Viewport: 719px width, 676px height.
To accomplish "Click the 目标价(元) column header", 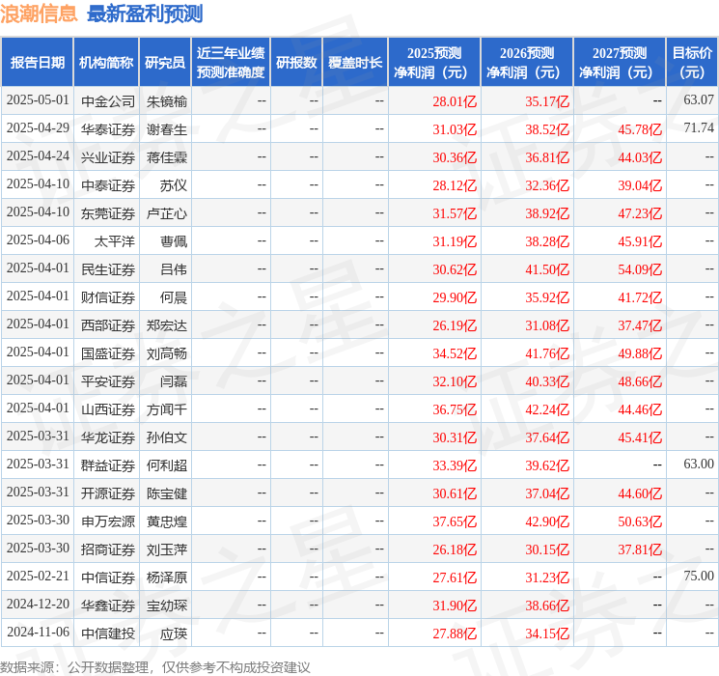I will (691, 62).
